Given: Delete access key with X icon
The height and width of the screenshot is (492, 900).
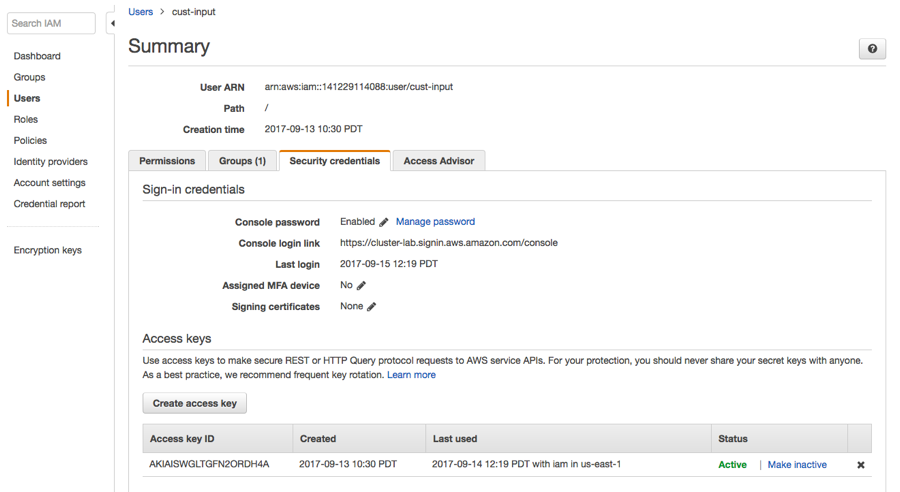Looking at the screenshot, I should [860, 465].
